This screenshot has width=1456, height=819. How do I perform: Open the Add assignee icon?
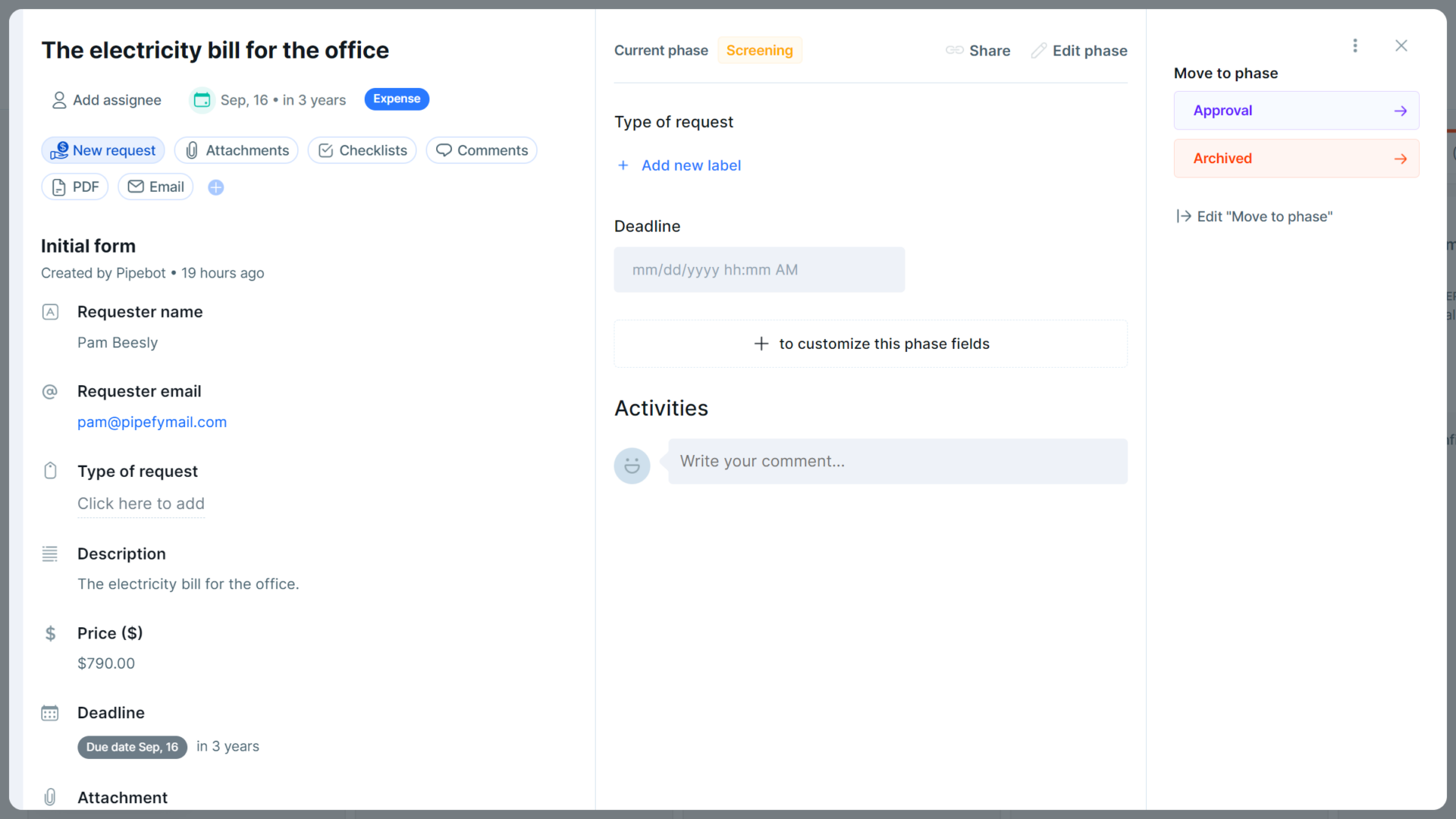(59, 100)
